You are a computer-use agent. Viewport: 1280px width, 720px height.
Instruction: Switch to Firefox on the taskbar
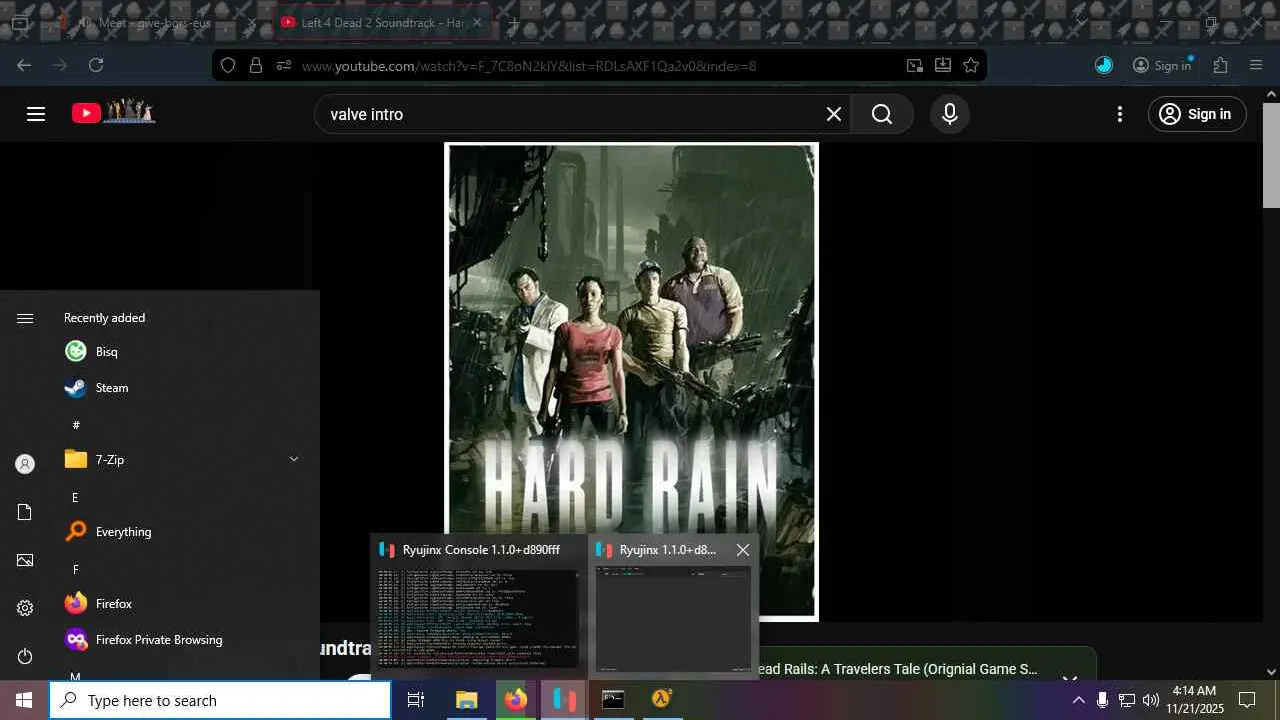tap(515, 700)
